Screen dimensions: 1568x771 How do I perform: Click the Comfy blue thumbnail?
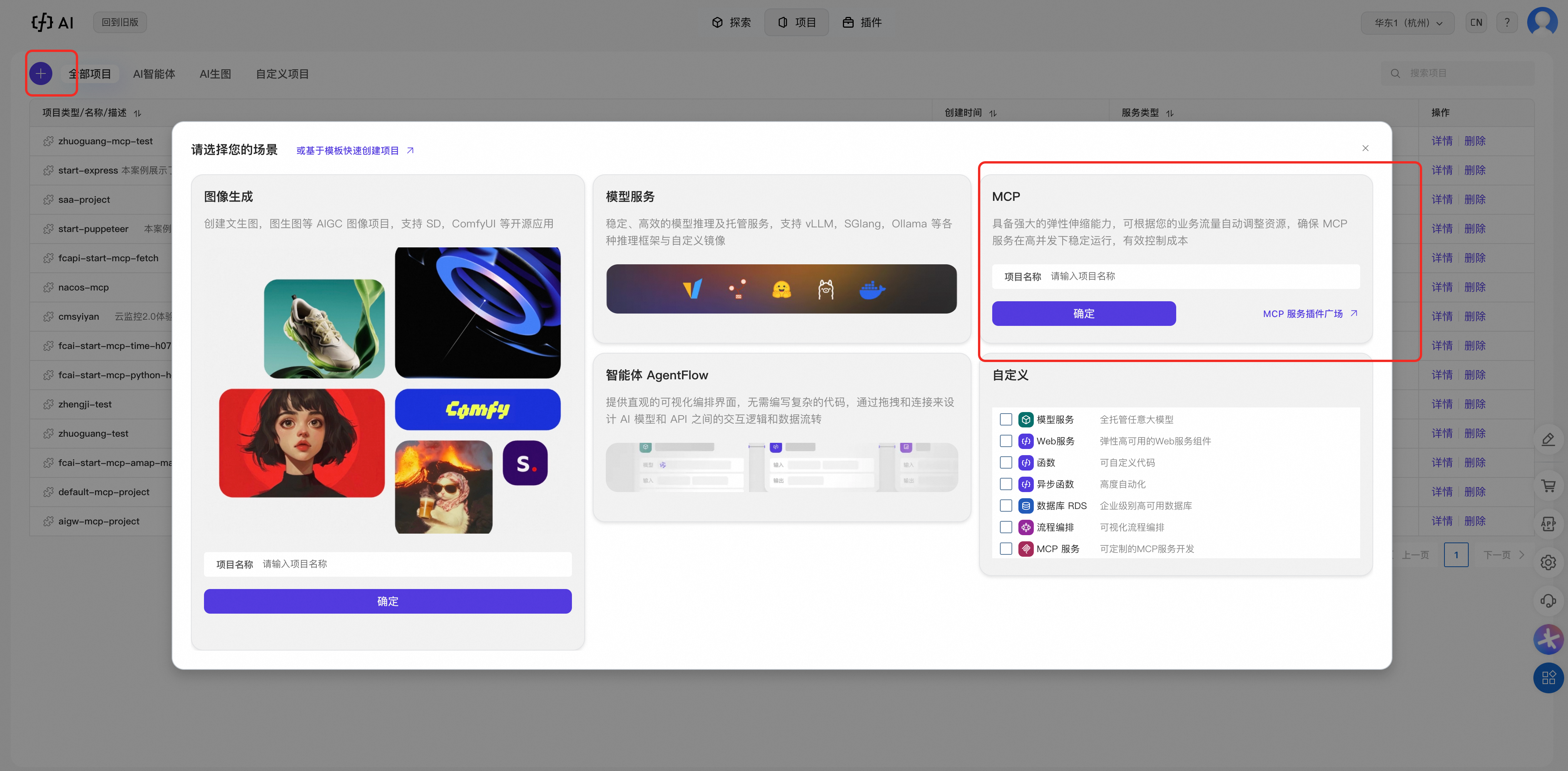477,409
